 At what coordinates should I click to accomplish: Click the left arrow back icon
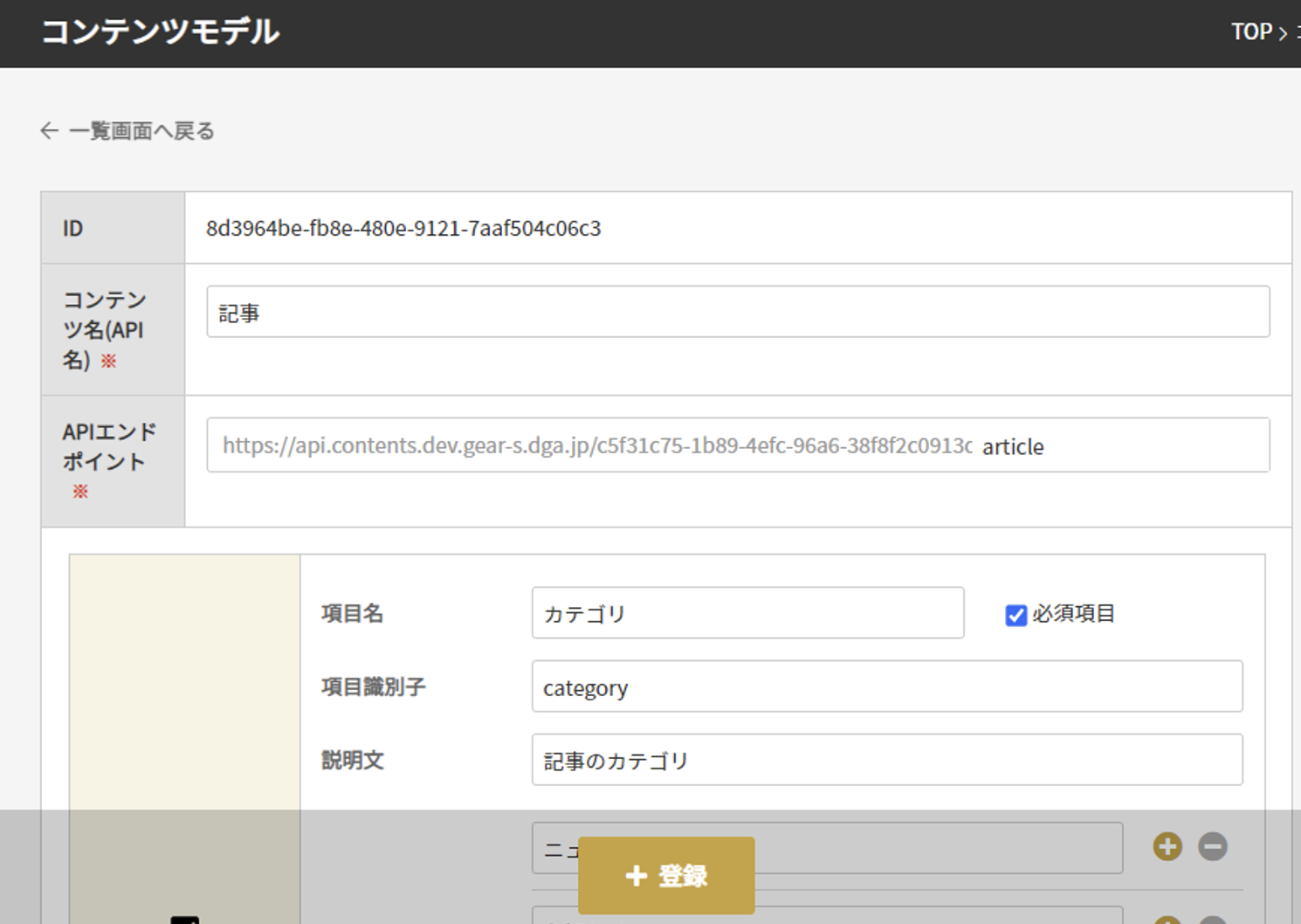[49, 131]
